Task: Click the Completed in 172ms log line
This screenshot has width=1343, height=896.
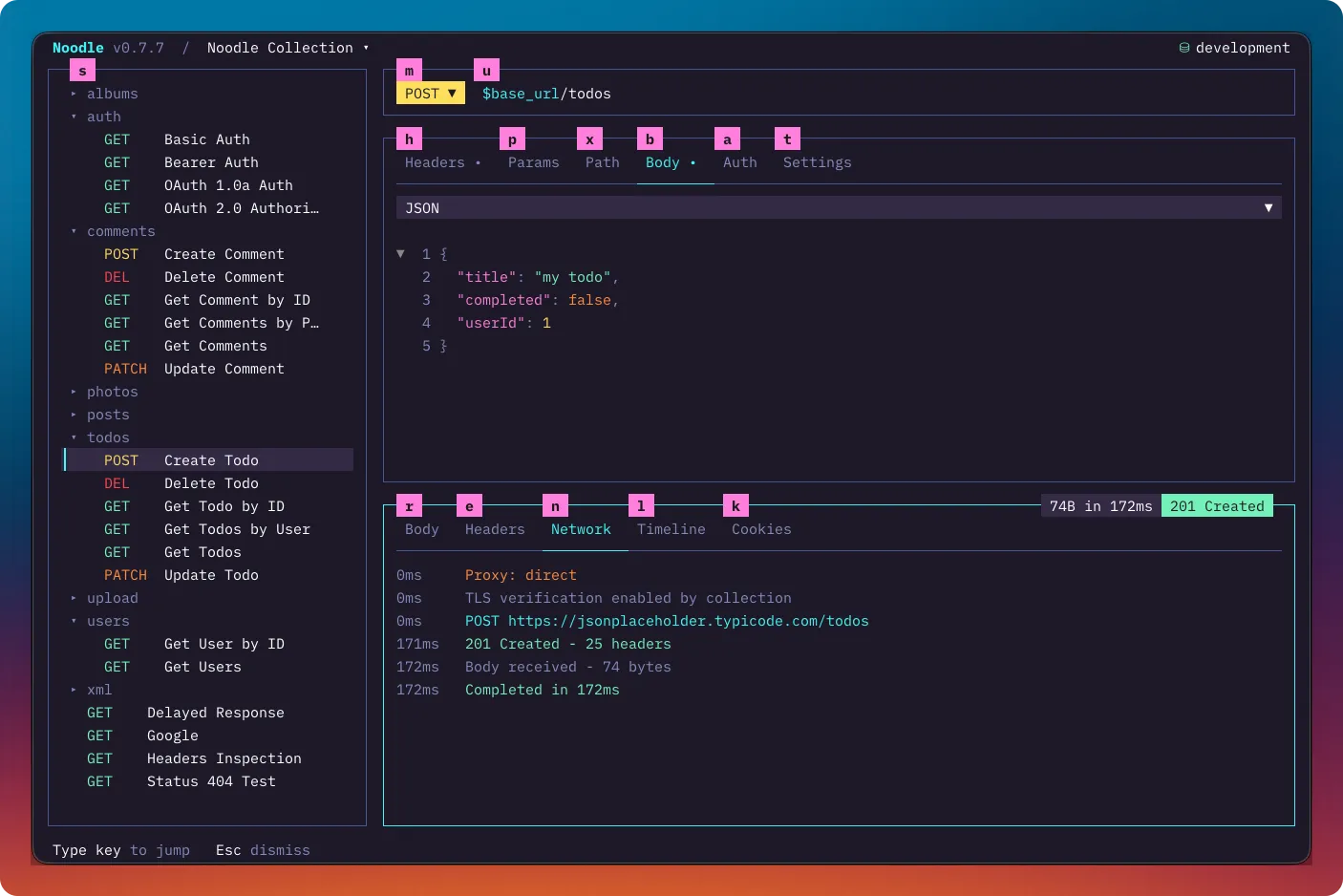Action: [543, 690]
